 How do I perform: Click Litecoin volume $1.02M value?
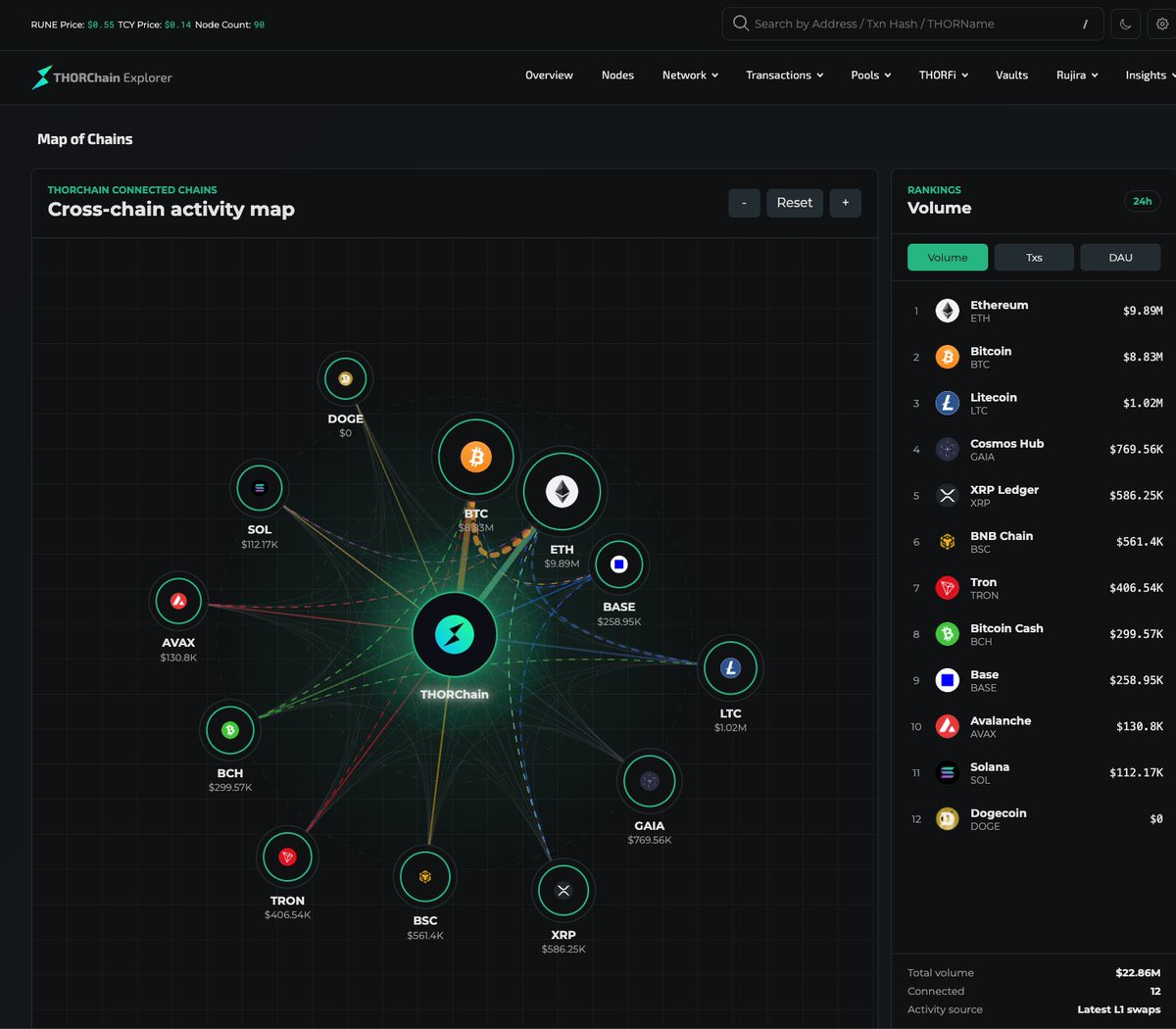pyautogui.click(x=1143, y=403)
